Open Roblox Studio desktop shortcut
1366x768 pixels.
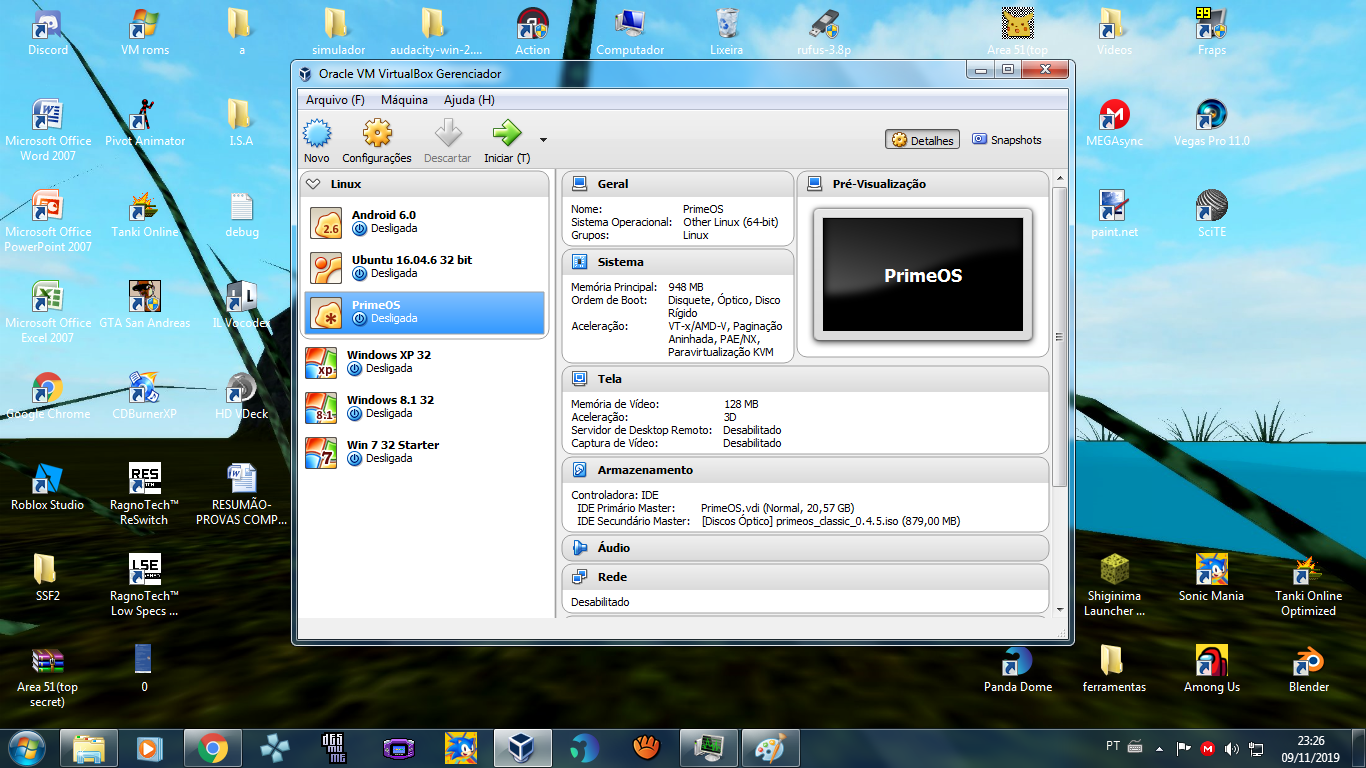pyautogui.click(x=48, y=487)
